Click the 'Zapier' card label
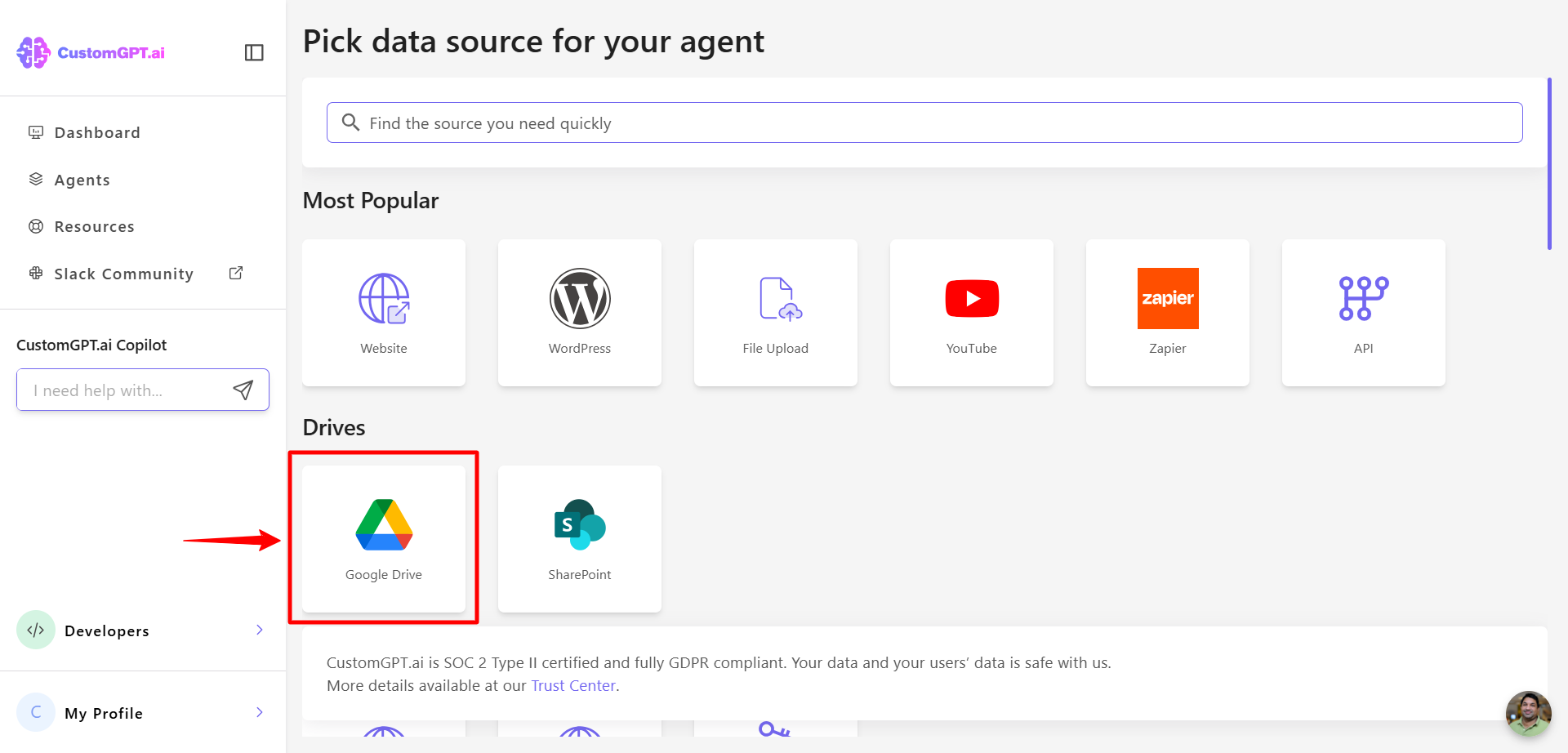This screenshot has height=753, width=1568. [x=1168, y=348]
